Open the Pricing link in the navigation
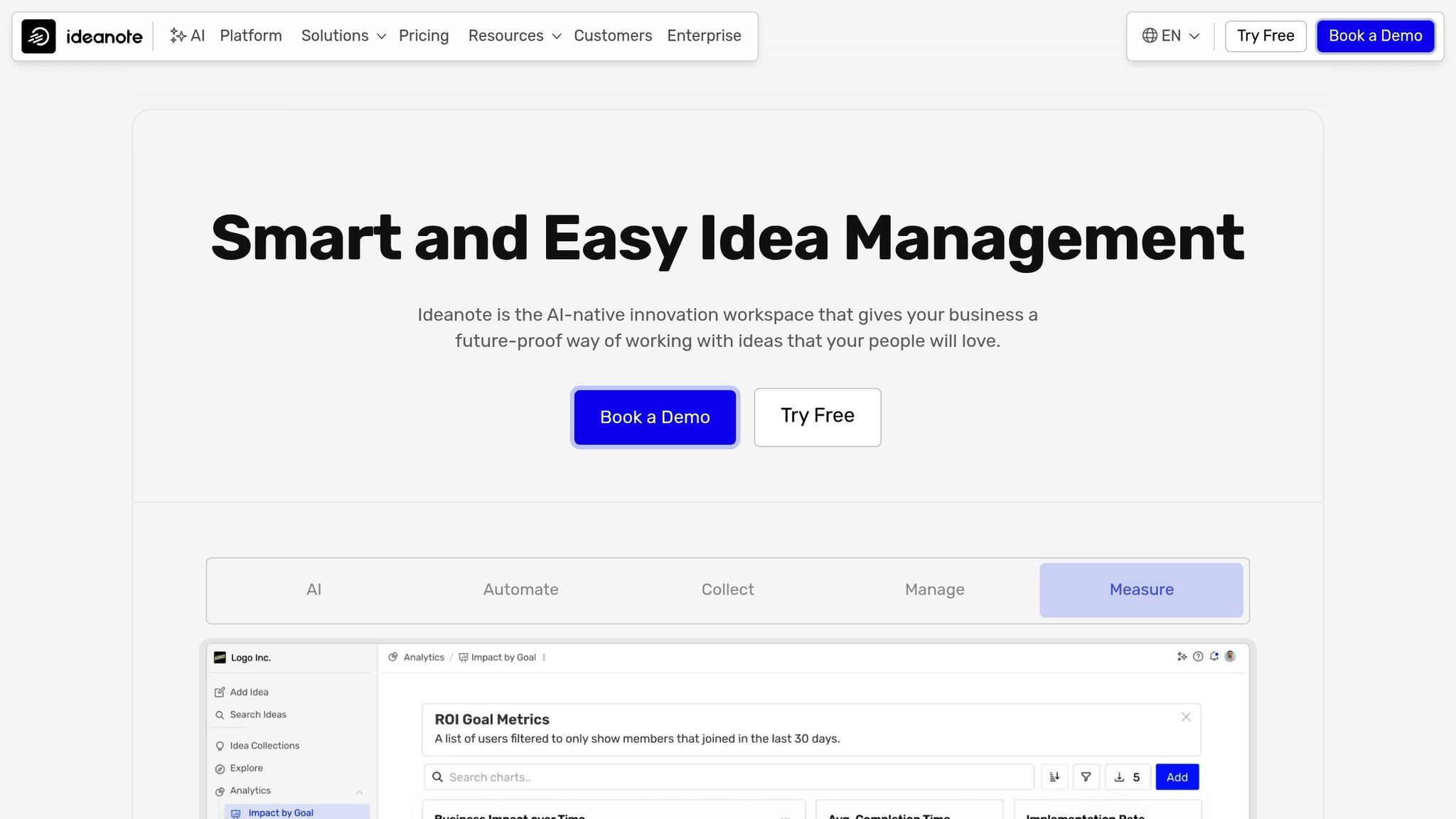 [424, 36]
